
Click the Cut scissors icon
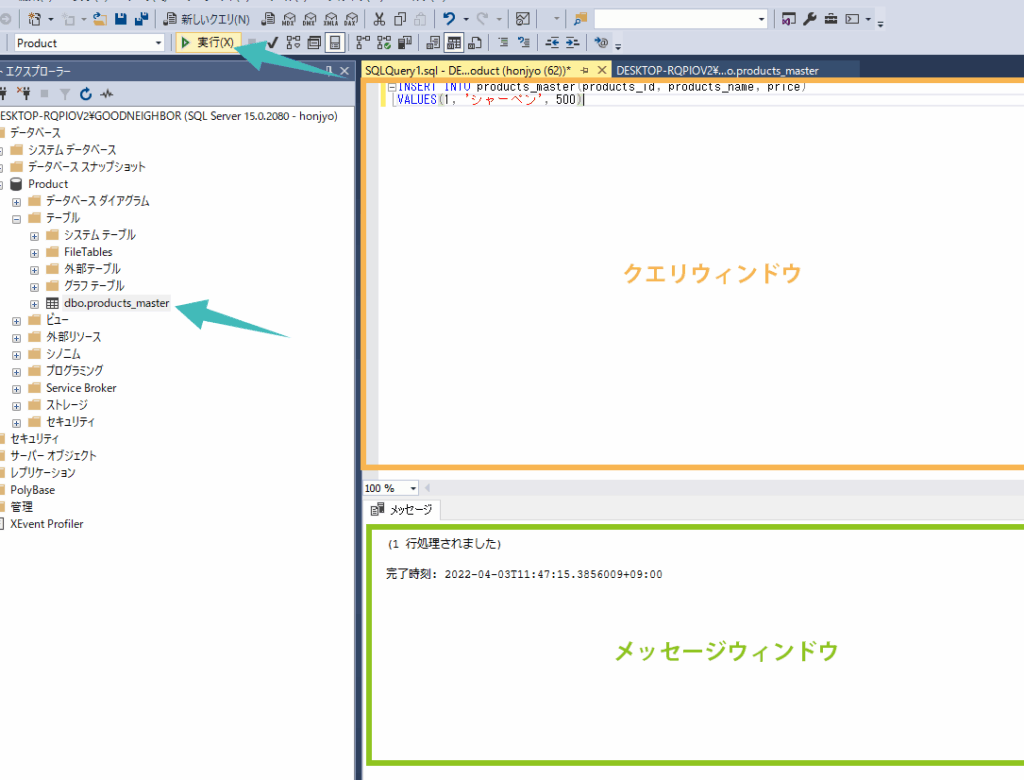click(x=379, y=19)
